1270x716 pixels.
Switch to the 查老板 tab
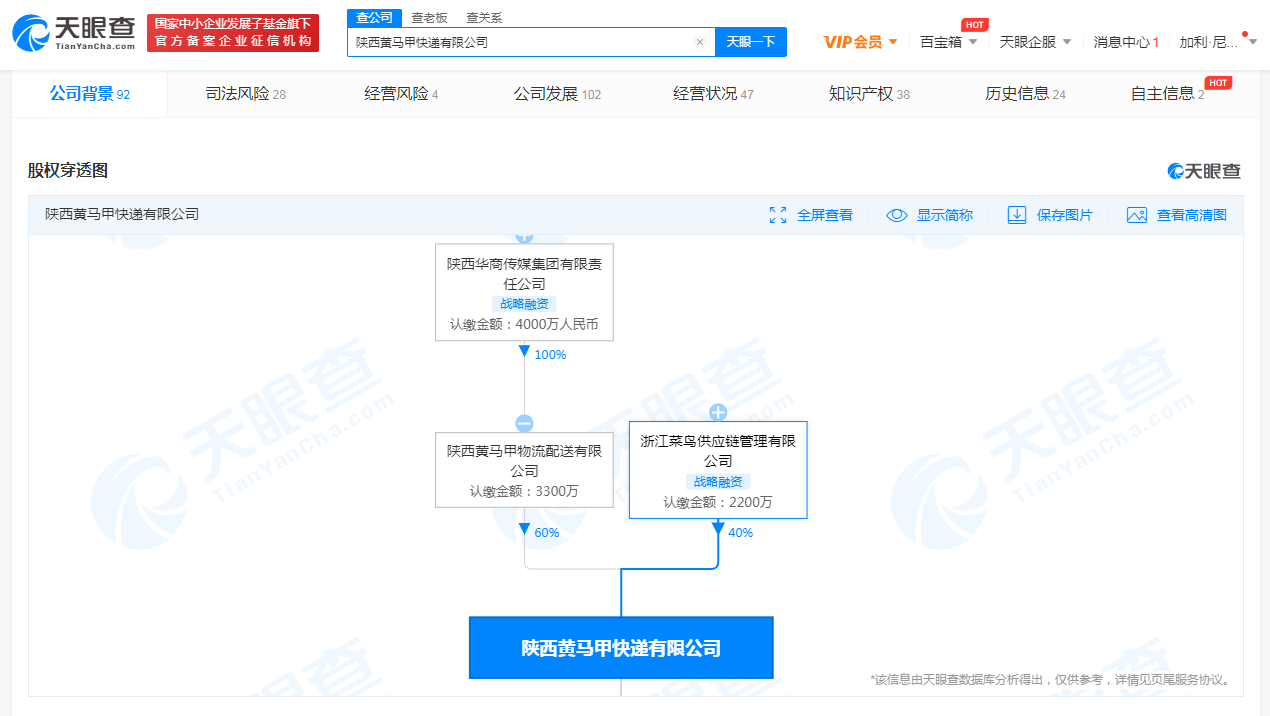(430, 17)
